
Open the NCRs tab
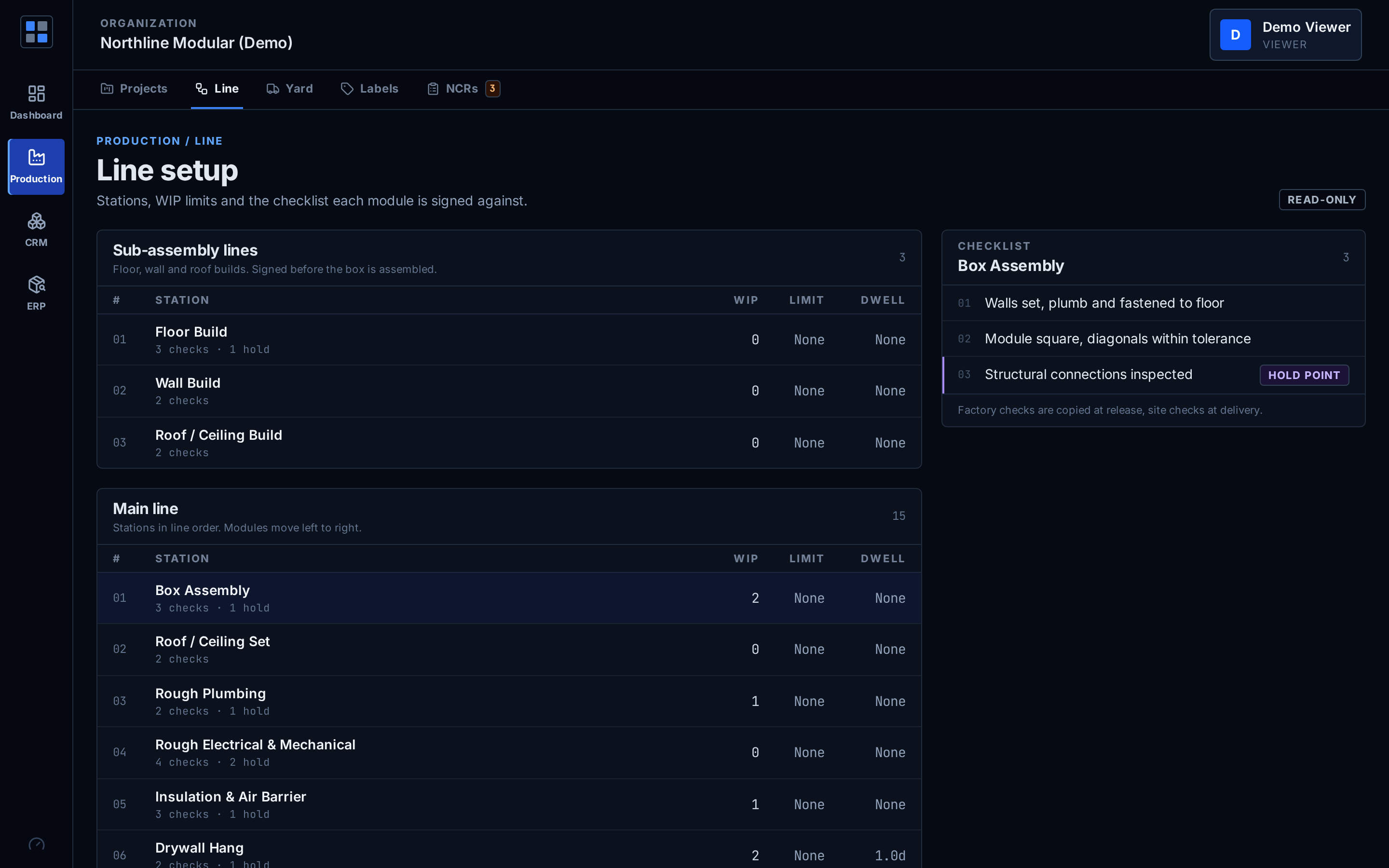[463, 88]
